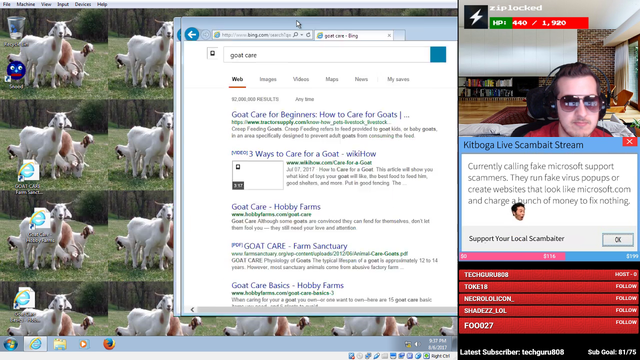Viewport: 640px width, 360px height.
Task: Click the Bing logo placeholder beside search box
Action: click(212, 53)
